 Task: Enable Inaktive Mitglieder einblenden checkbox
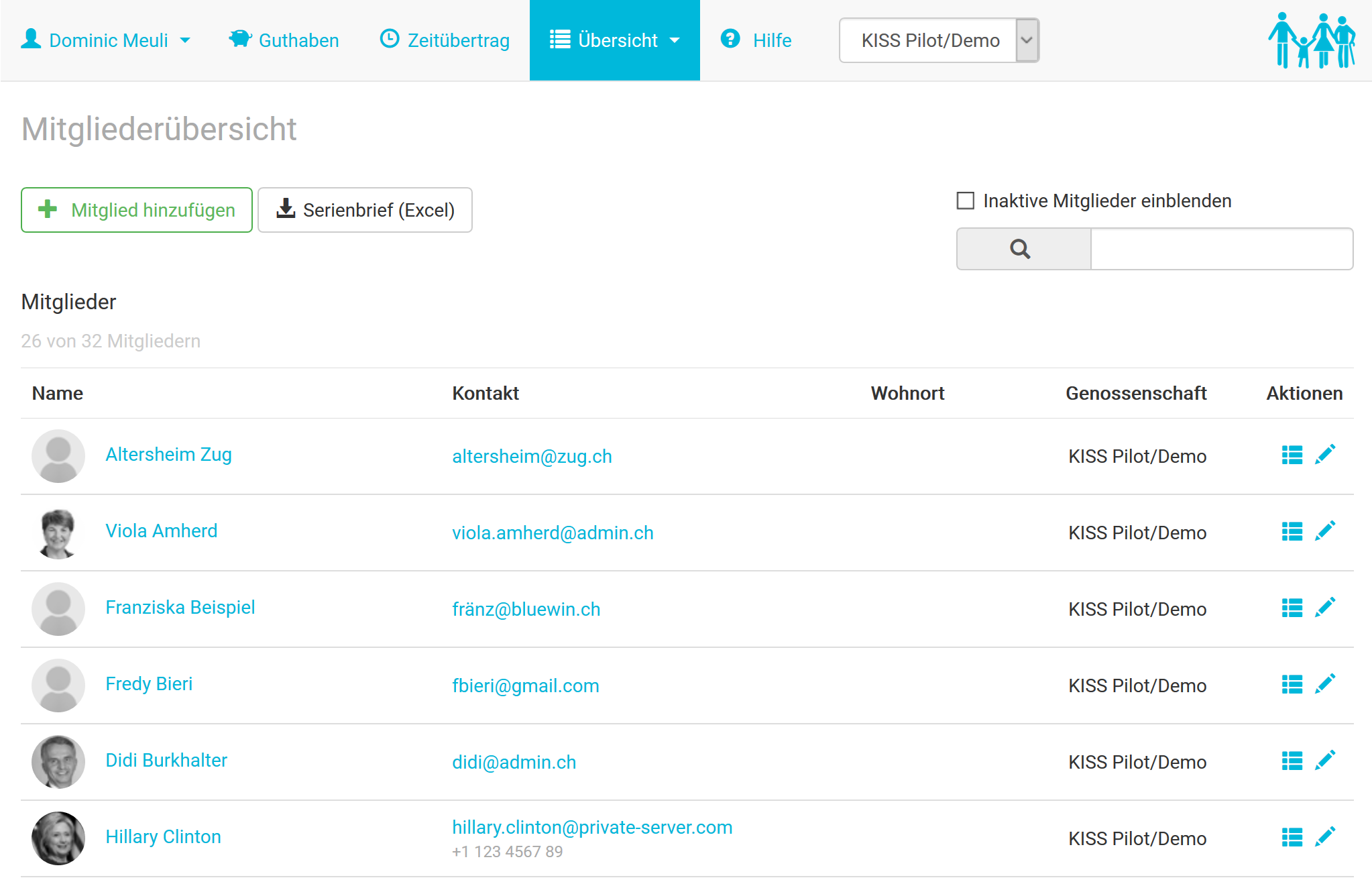click(965, 201)
